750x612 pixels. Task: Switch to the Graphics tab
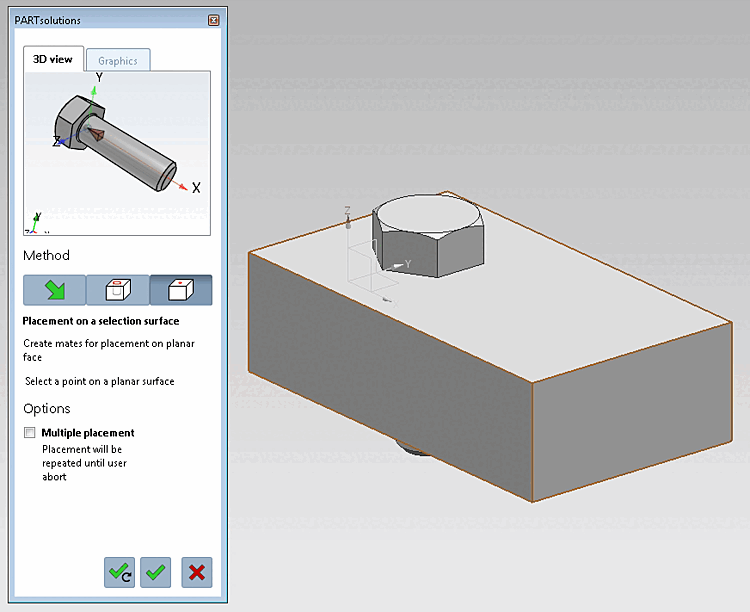[x=118, y=61]
